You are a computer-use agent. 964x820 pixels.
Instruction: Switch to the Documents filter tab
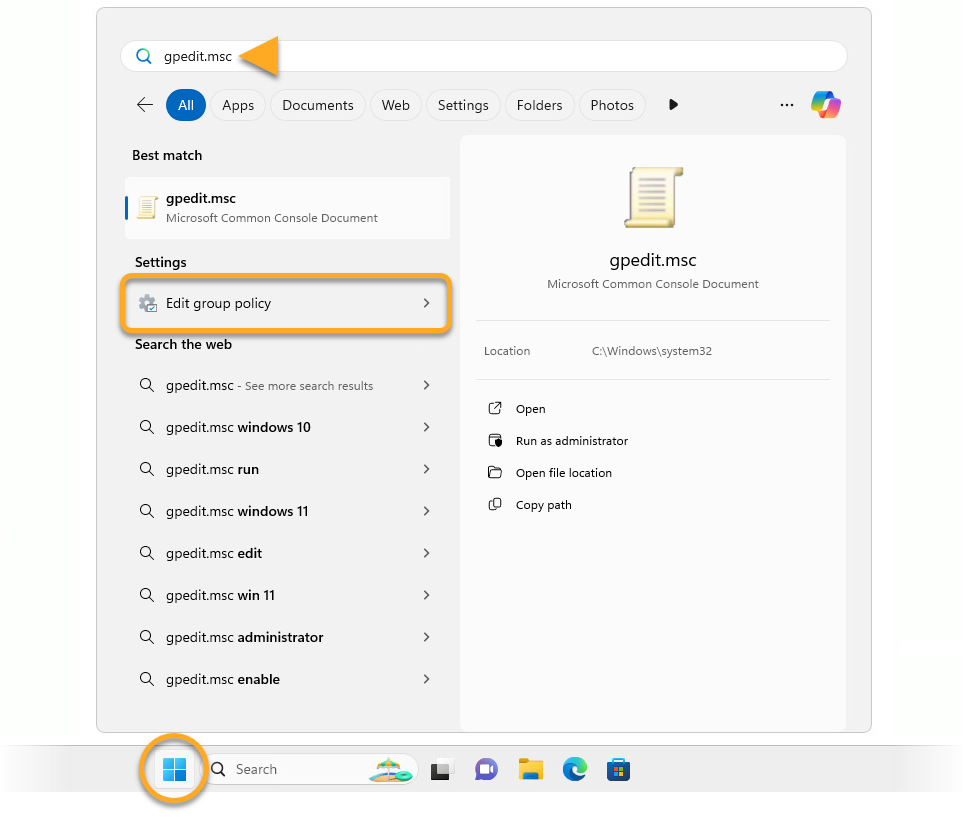pos(317,105)
